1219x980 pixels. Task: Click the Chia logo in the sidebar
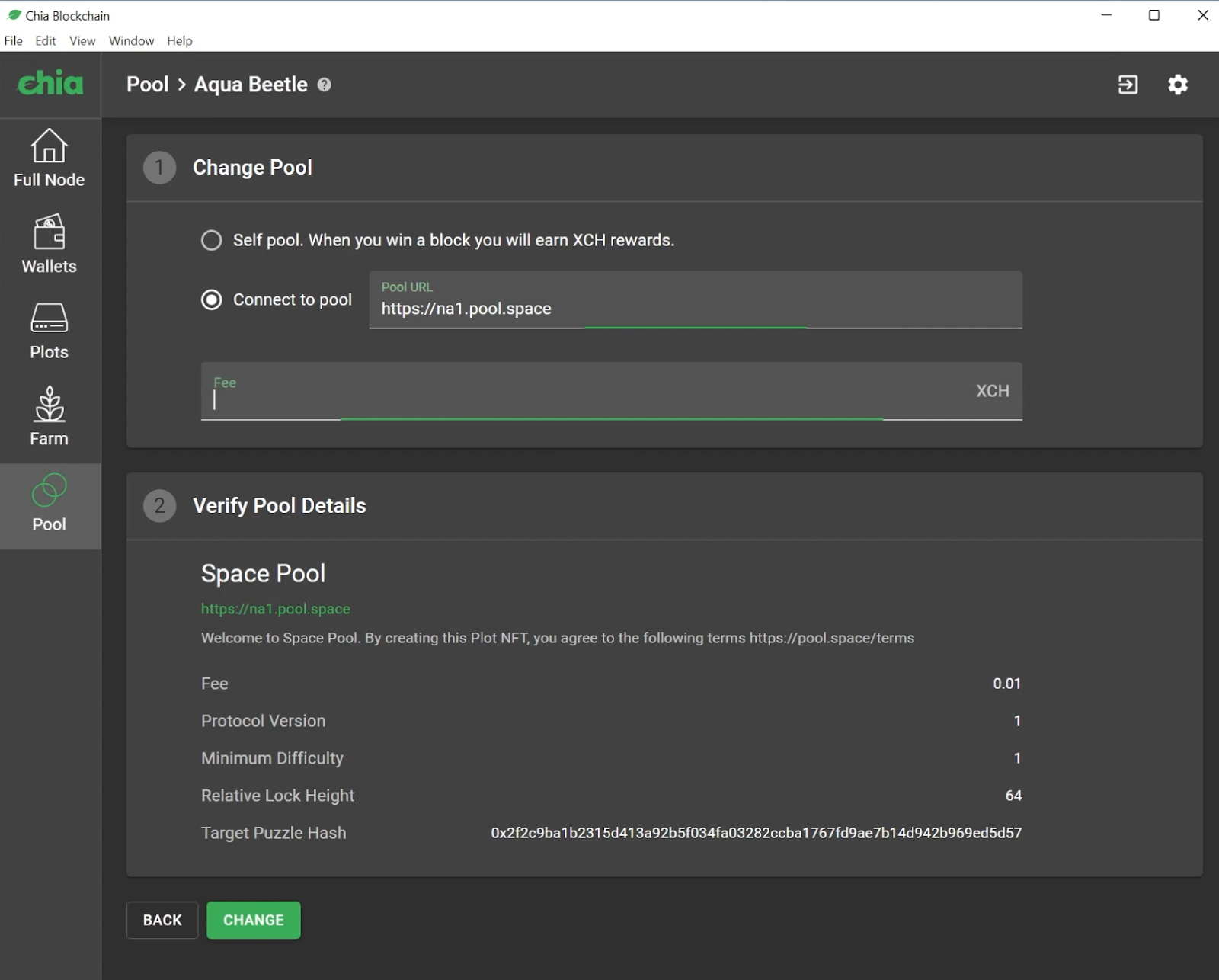click(50, 83)
